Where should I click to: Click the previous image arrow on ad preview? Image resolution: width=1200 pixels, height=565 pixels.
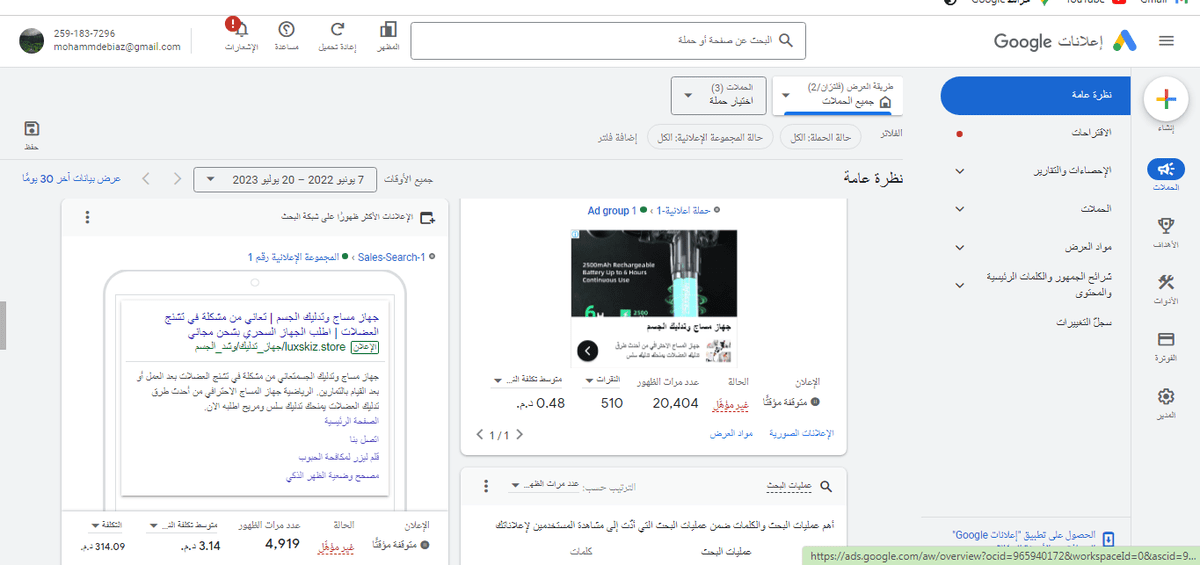pos(588,350)
